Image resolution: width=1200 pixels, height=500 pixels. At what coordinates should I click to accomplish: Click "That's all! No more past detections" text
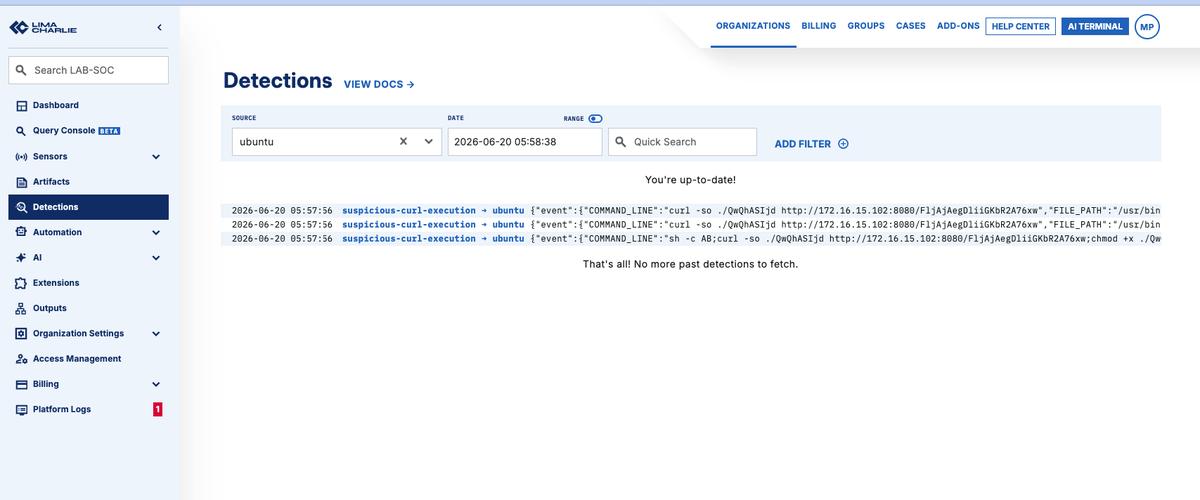pos(691,264)
